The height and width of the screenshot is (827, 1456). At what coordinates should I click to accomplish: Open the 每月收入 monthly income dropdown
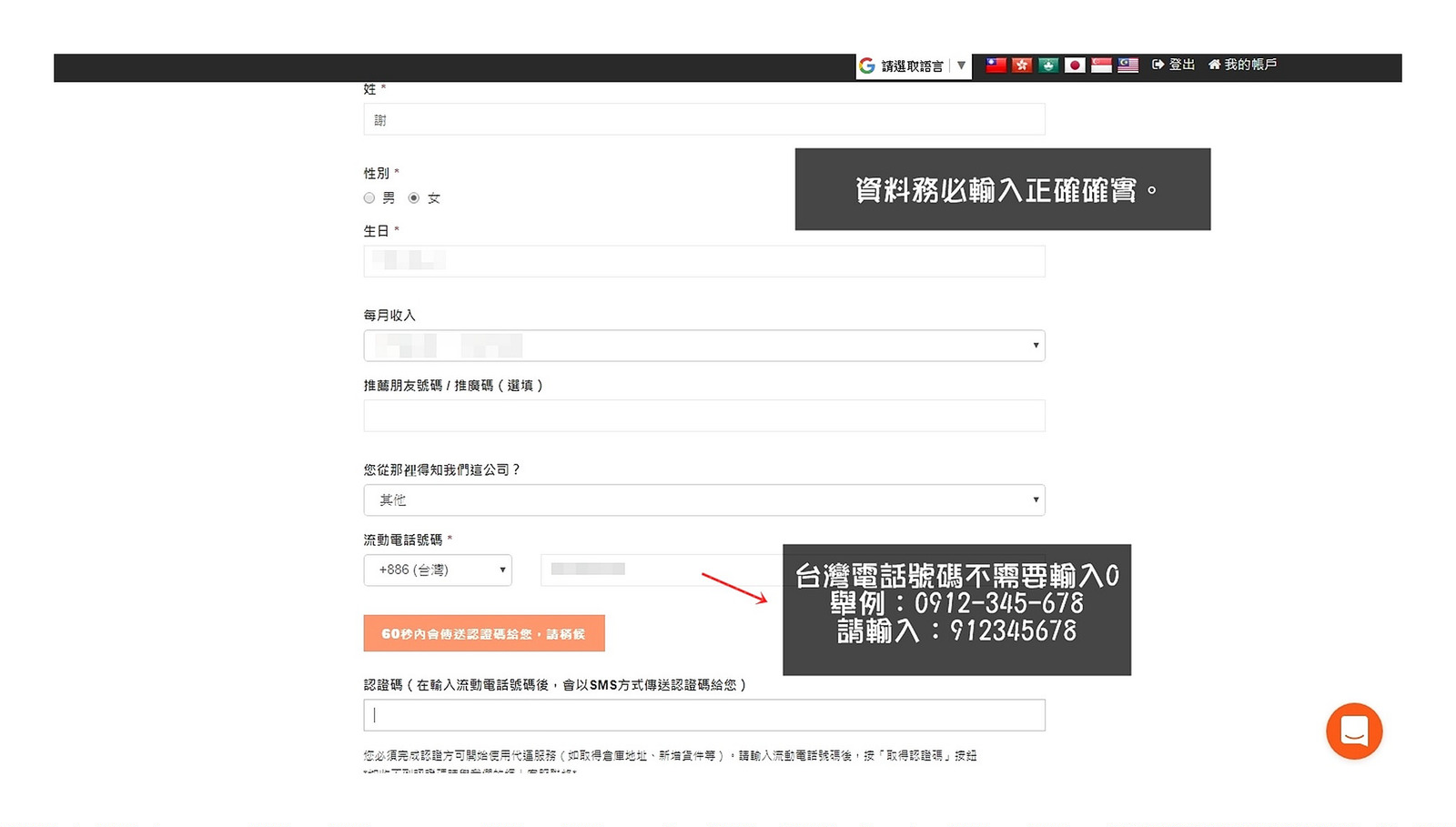[x=703, y=346]
